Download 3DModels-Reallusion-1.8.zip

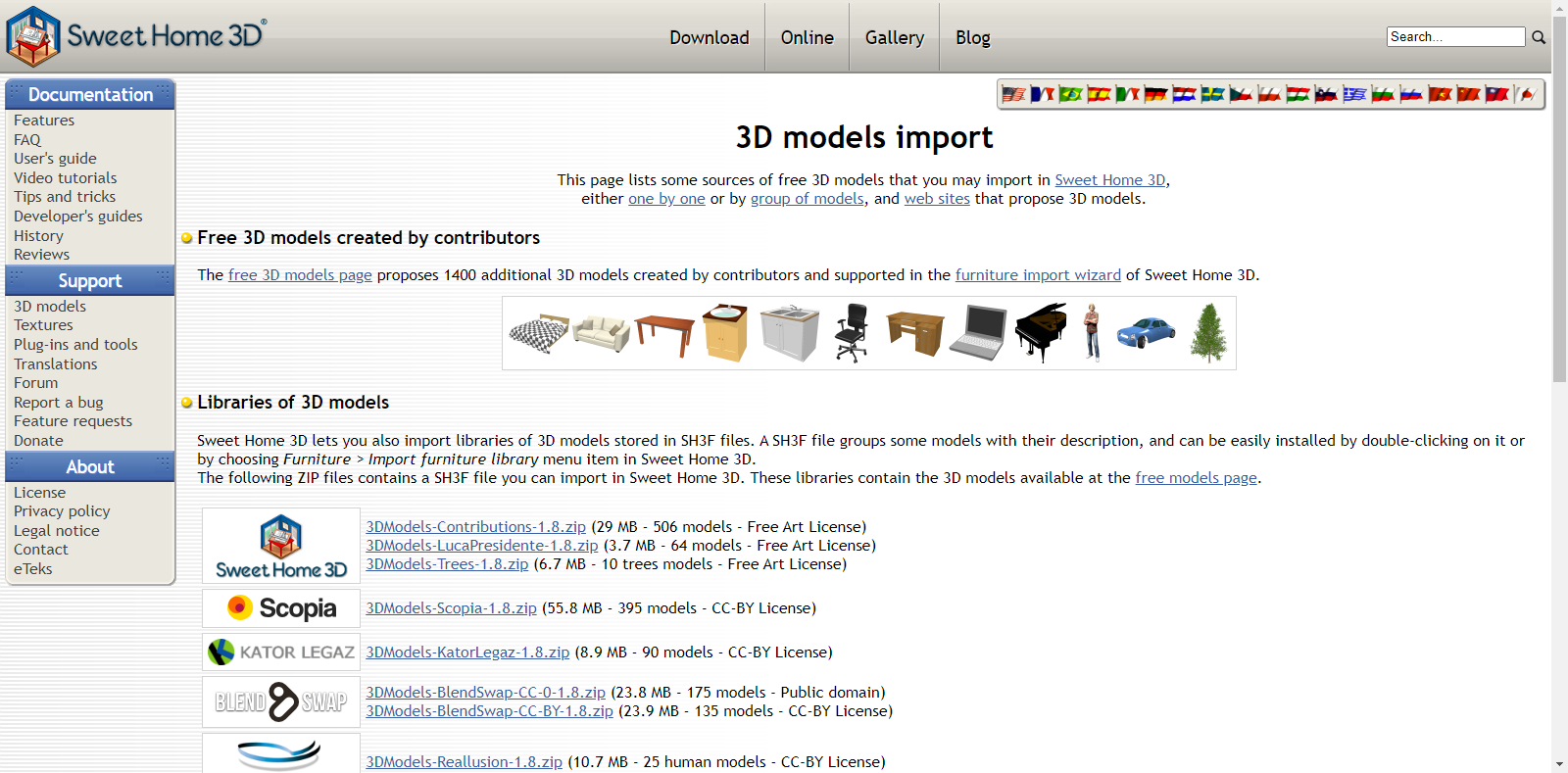tap(465, 762)
